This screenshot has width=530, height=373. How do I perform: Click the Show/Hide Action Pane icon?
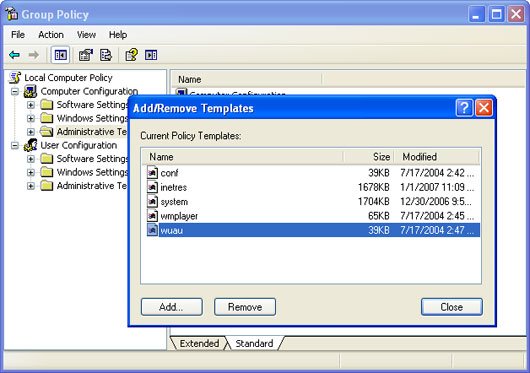click(151, 55)
